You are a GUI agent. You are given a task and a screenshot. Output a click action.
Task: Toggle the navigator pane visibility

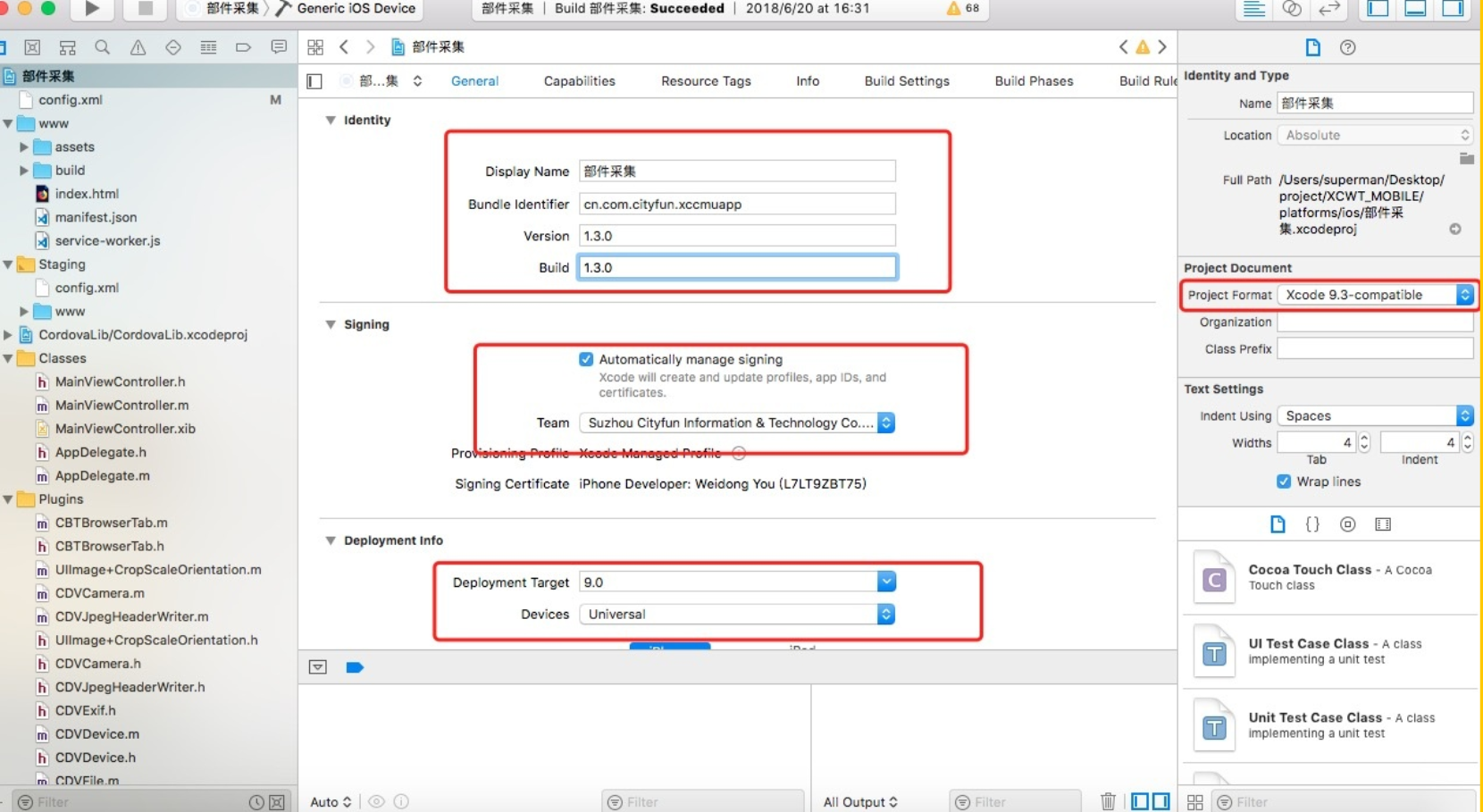(1378, 9)
